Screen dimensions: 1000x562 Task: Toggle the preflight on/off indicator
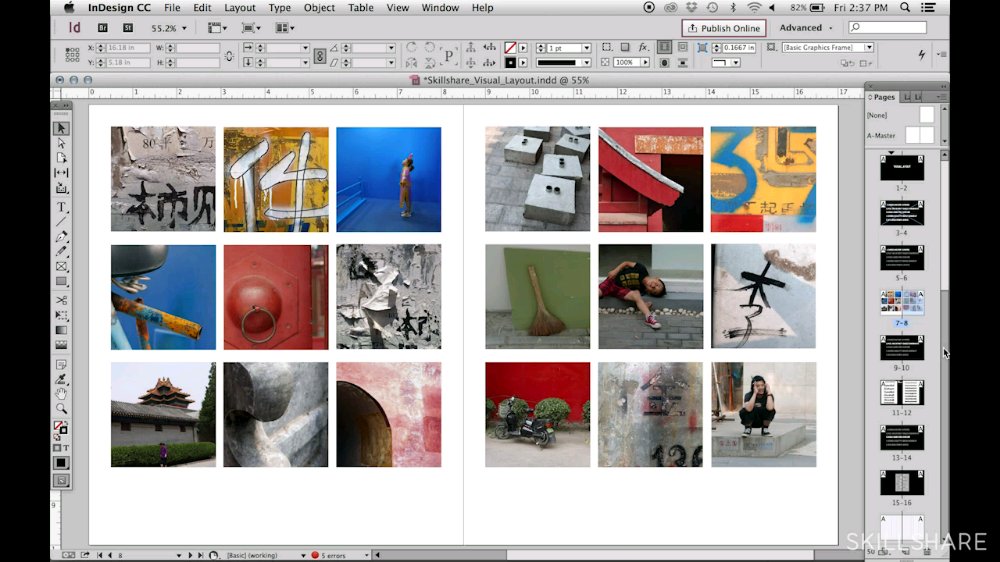coord(314,555)
